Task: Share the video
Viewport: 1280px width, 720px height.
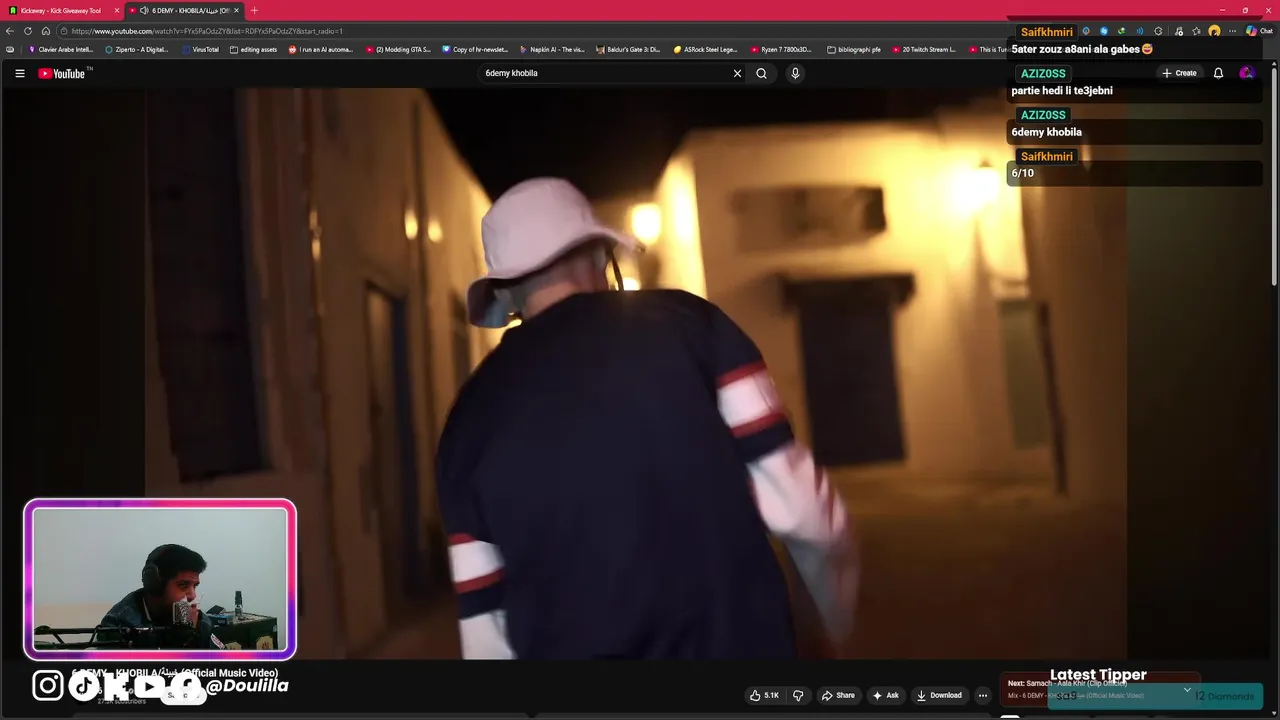Action: click(x=838, y=695)
